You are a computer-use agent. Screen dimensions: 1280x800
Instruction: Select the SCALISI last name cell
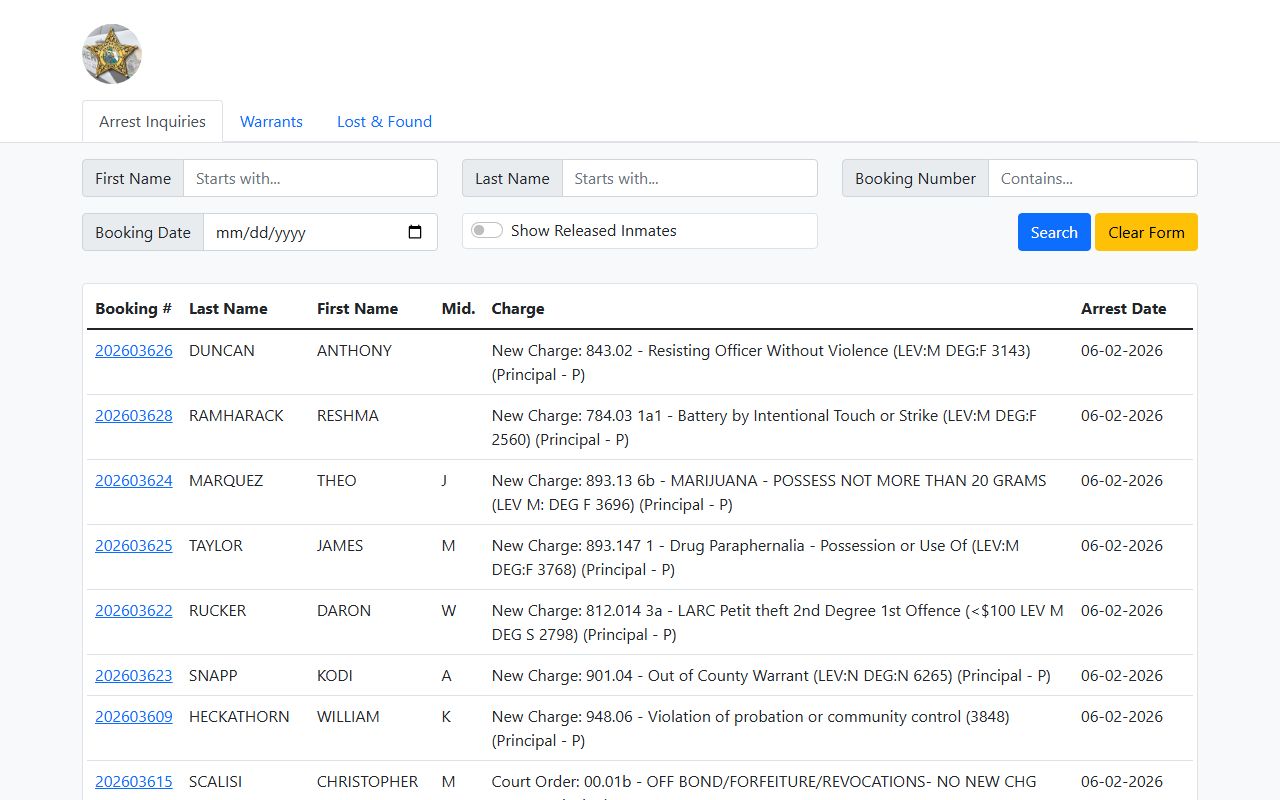click(215, 781)
